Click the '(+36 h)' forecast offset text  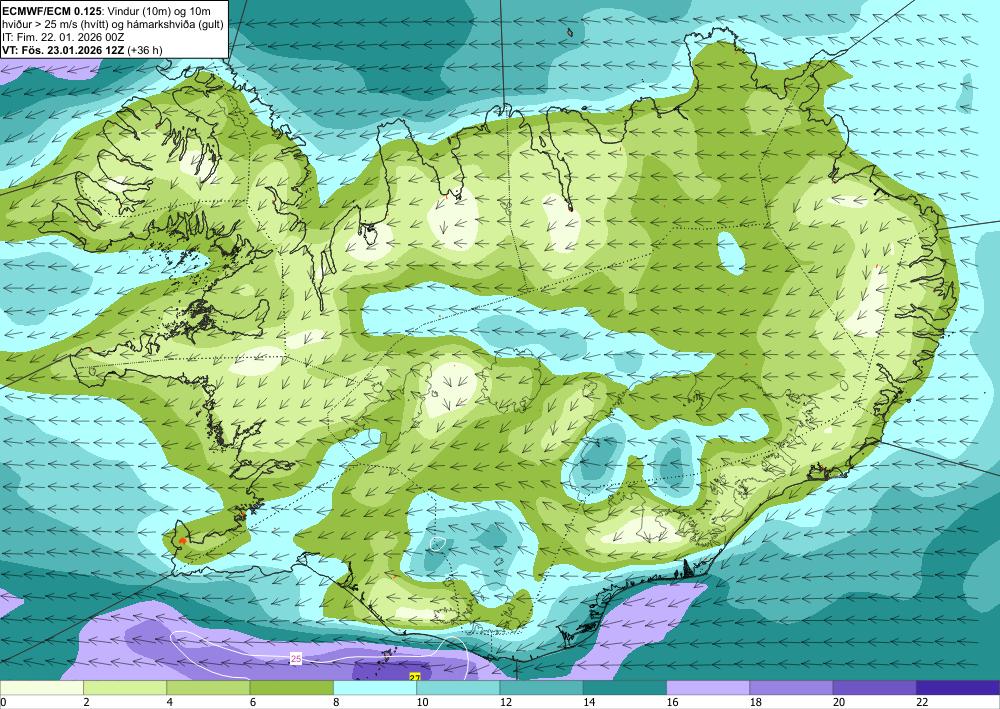click(145, 50)
